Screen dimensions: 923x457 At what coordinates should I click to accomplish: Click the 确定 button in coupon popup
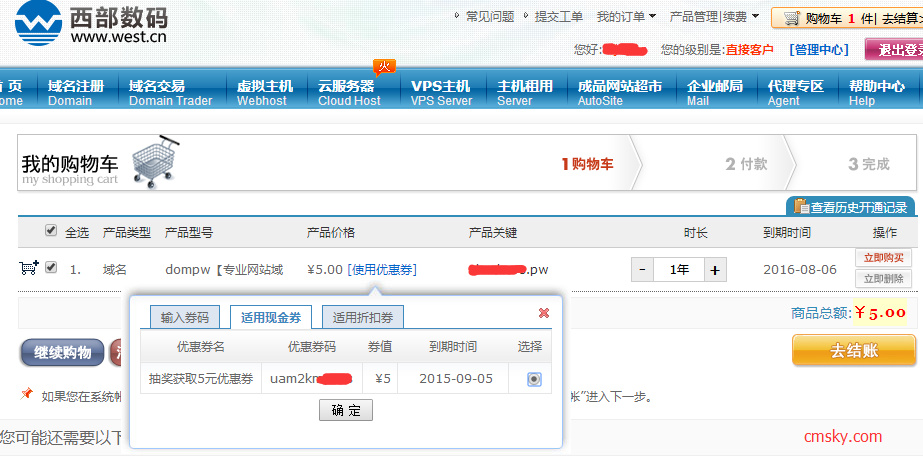[346, 411]
